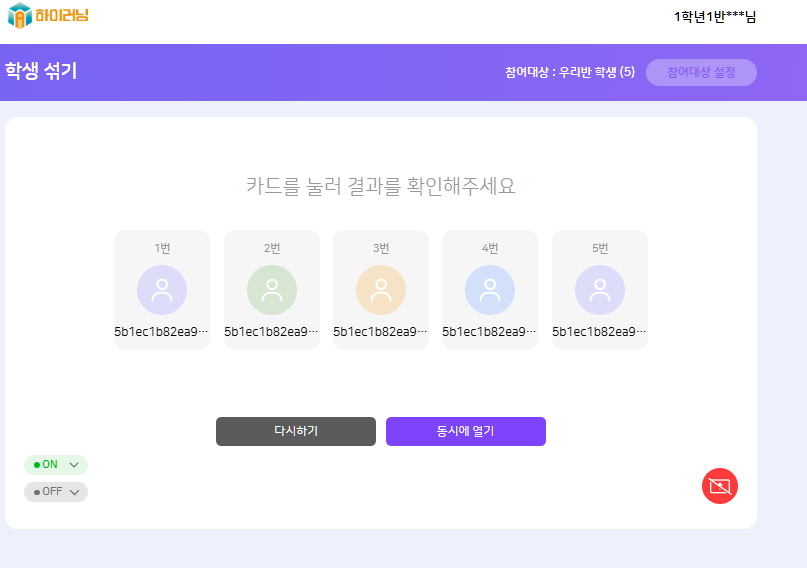Click the gray dot in OFF pill
Image resolution: width=807 pixels, height=568 pixels.
point(37,492)
